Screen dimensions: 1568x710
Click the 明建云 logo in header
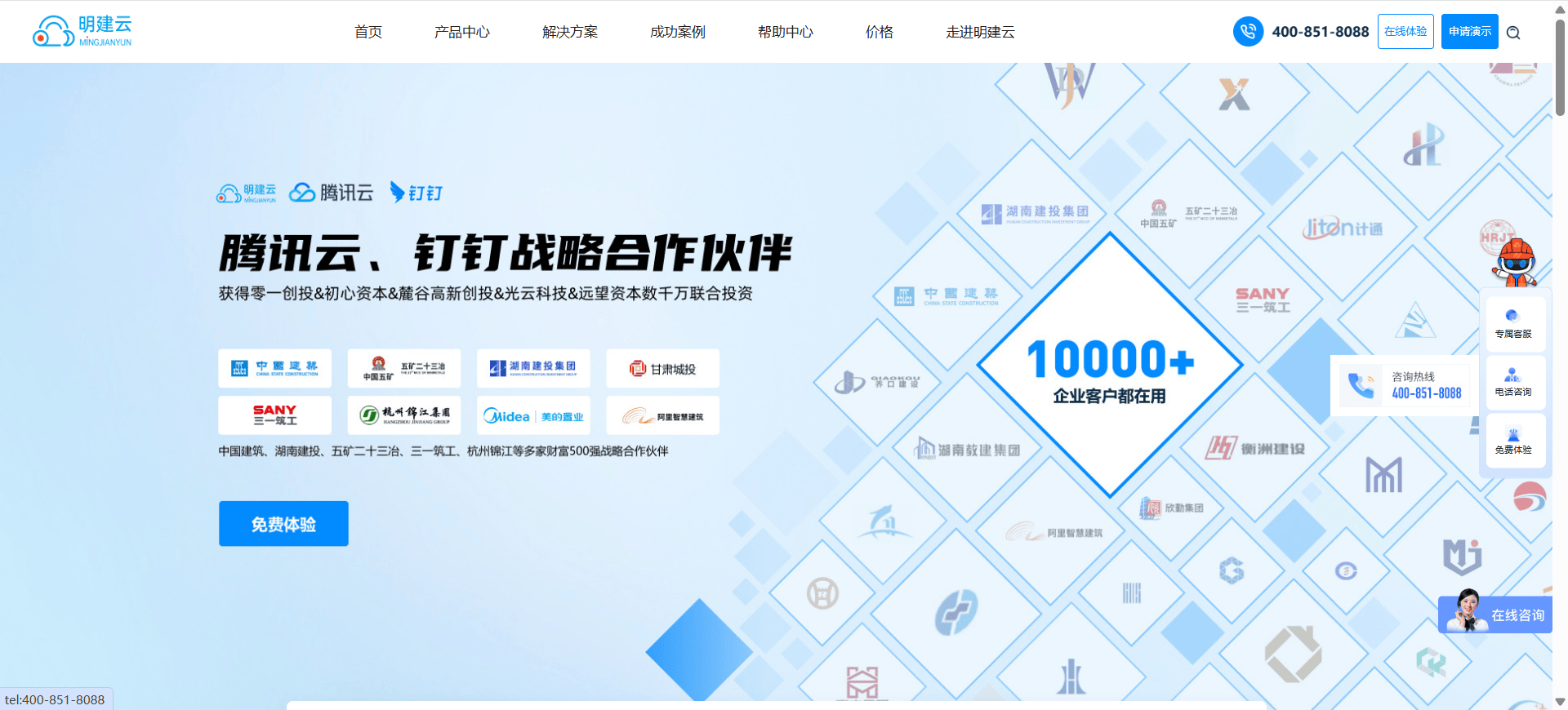click(x=82, y=32)
